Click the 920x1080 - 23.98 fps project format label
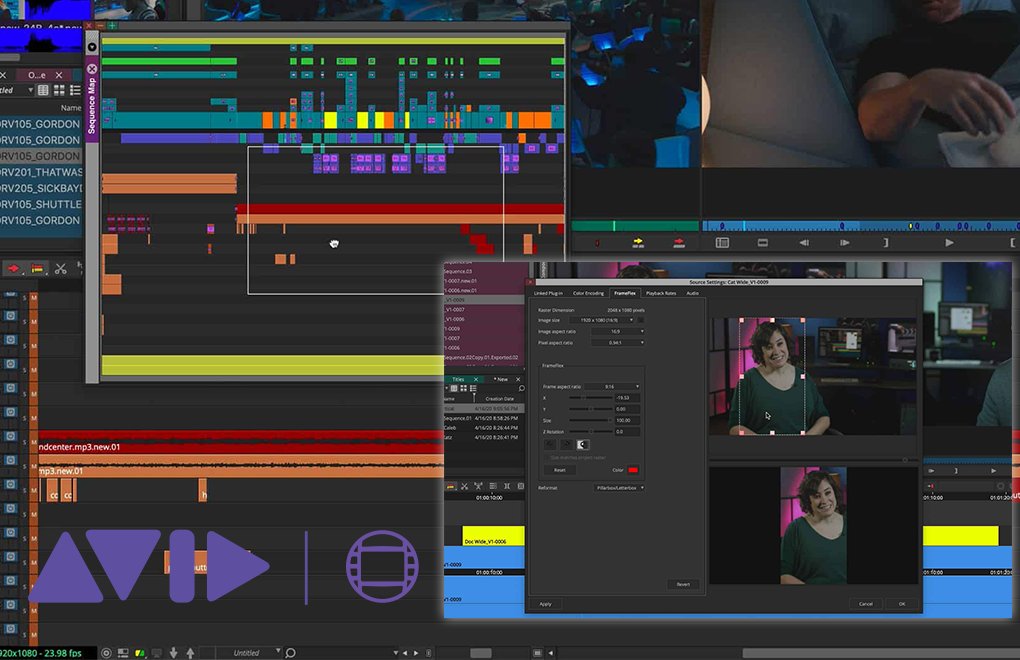The height and width of the screenshot is (660, 1020). (x=42, y=653)
